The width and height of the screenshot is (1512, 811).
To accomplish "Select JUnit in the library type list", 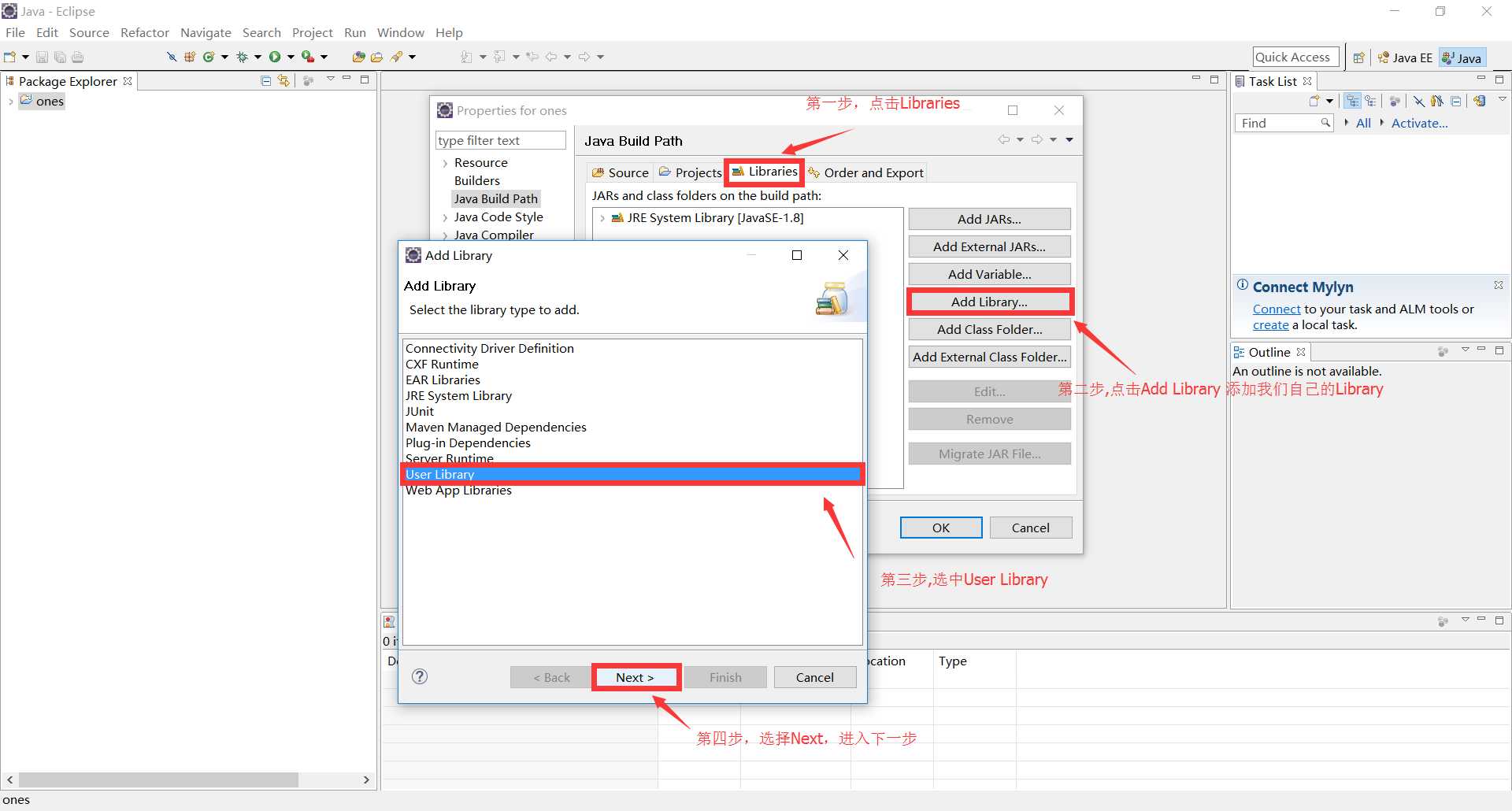I will tap(632, 411).
